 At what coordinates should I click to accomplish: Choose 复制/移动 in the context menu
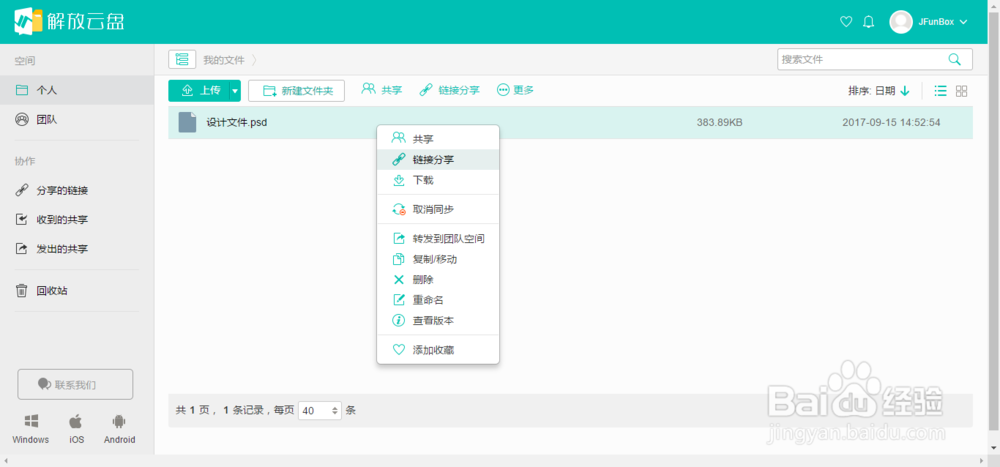pyautogui.click(x=438, y=260)
